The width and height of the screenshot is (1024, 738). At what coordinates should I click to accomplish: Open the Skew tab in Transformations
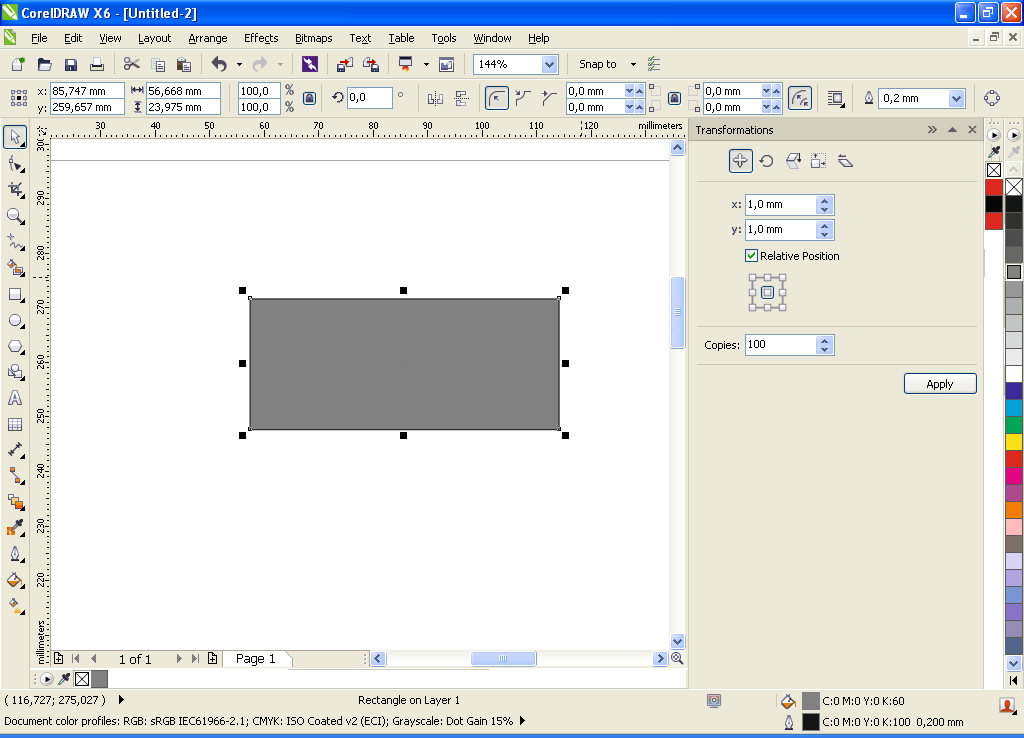[x=845, y=161]
